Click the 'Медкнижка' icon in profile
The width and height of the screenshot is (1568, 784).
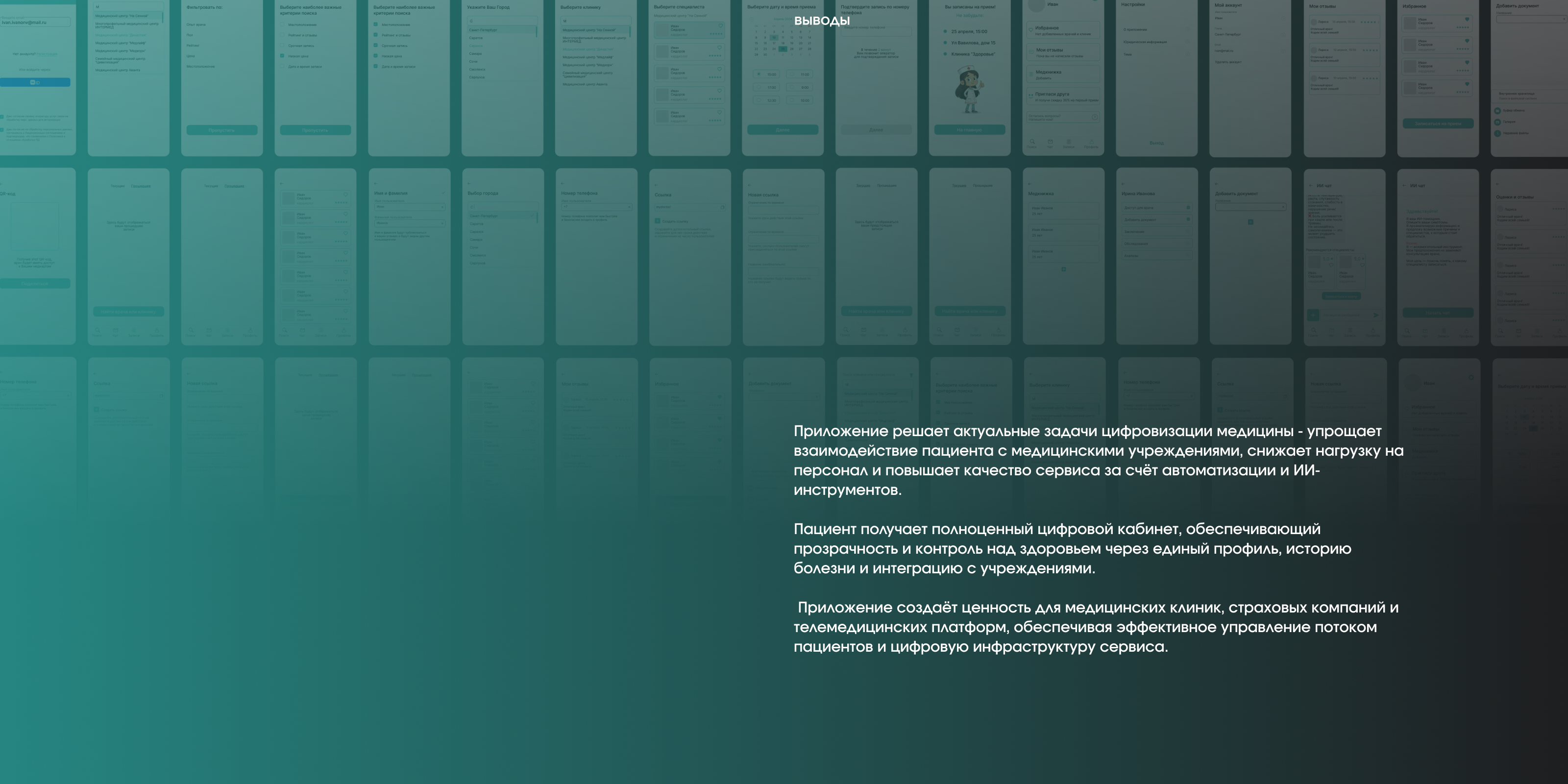(1030, 73)
